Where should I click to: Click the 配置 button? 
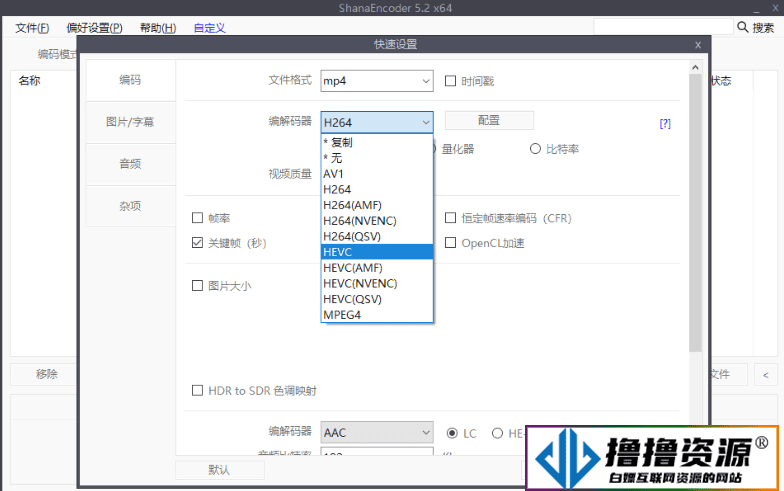[489, 120]
